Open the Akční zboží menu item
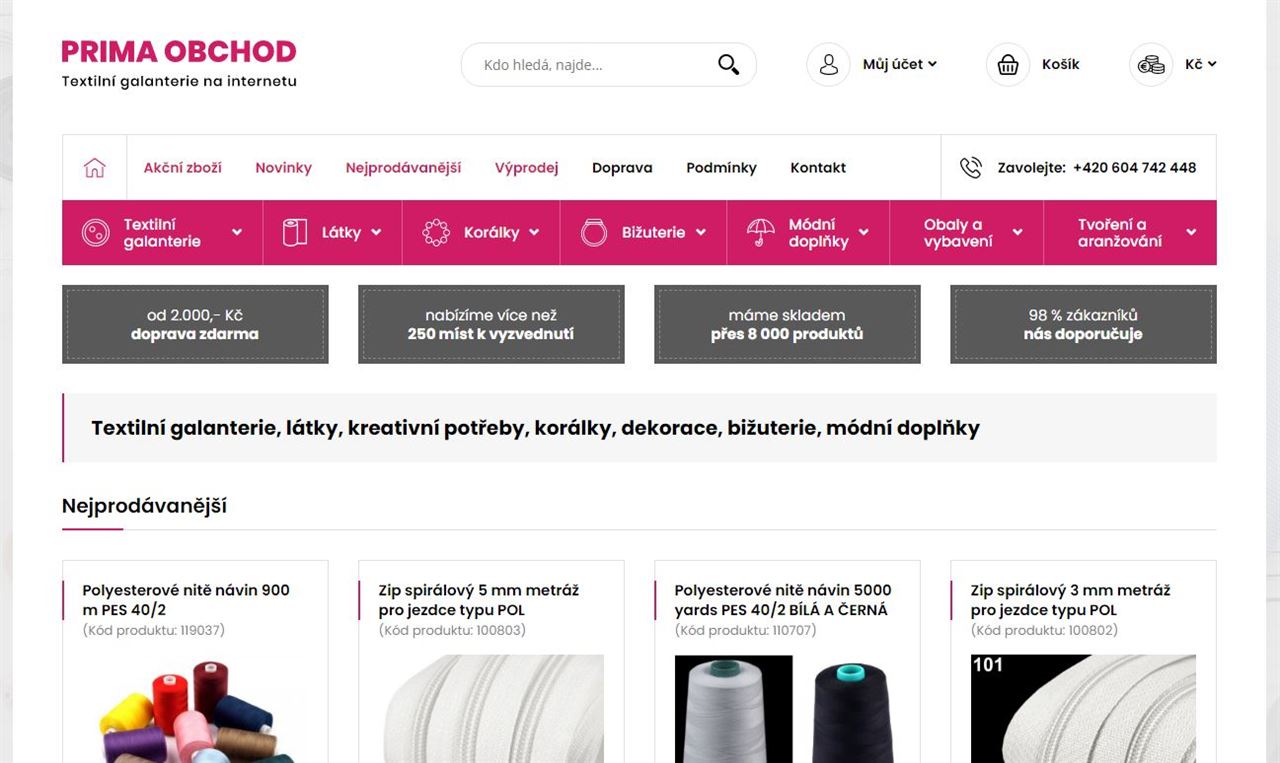 coord(183,168)
